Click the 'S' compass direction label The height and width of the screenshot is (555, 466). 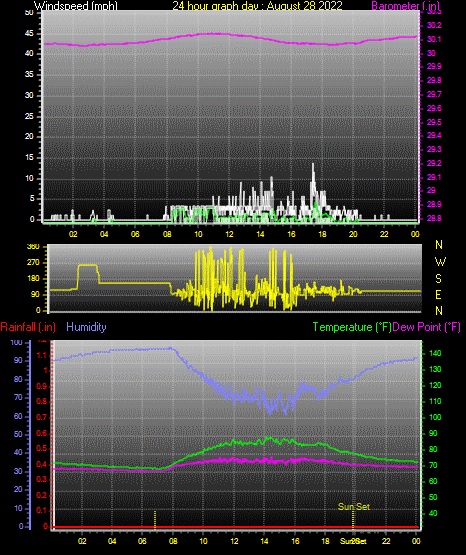tap(438, 279)
